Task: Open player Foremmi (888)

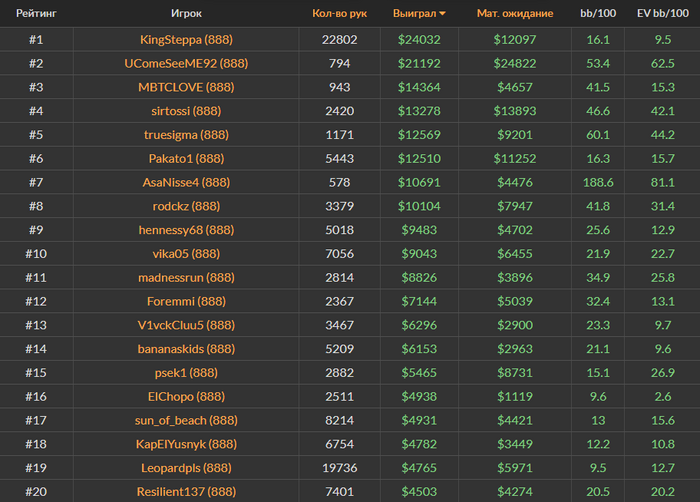Action: [x=186, y=301]
